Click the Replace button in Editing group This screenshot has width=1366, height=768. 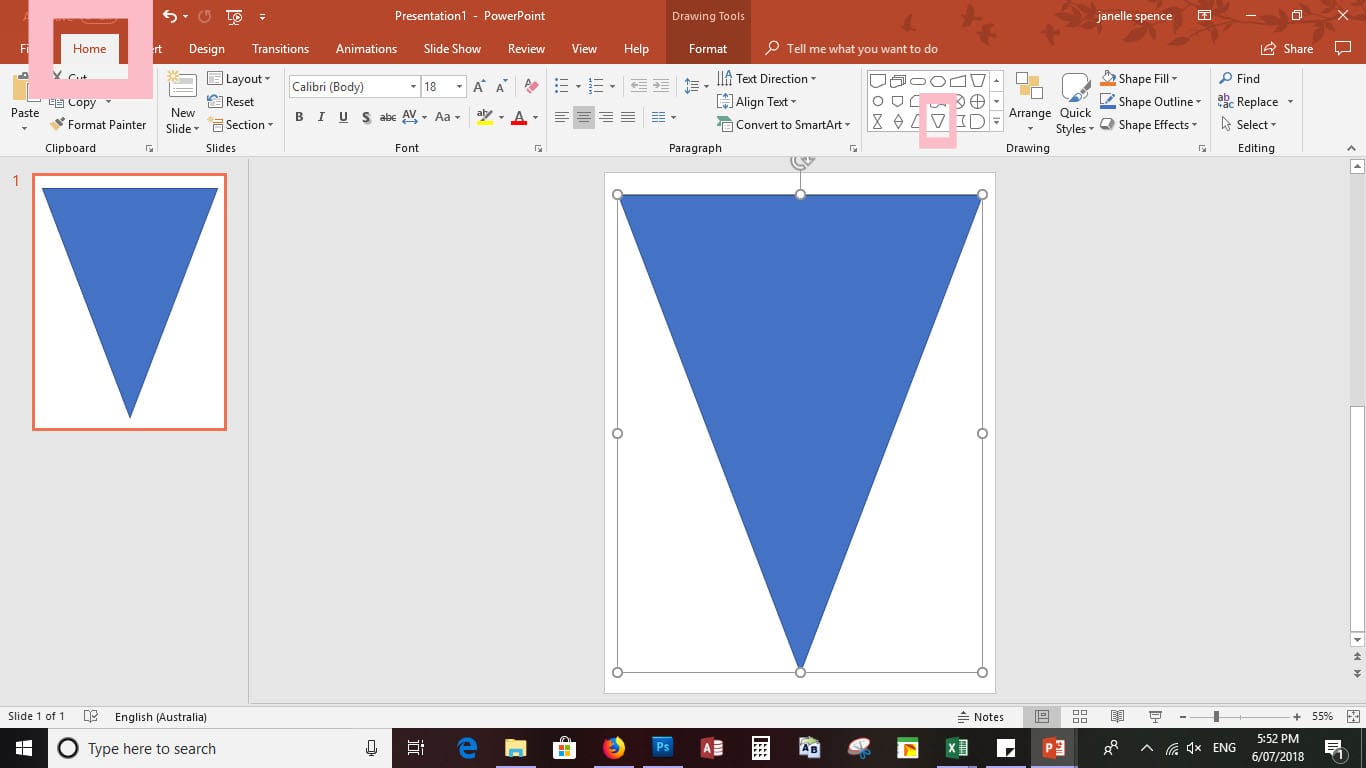pos(1255,101)
